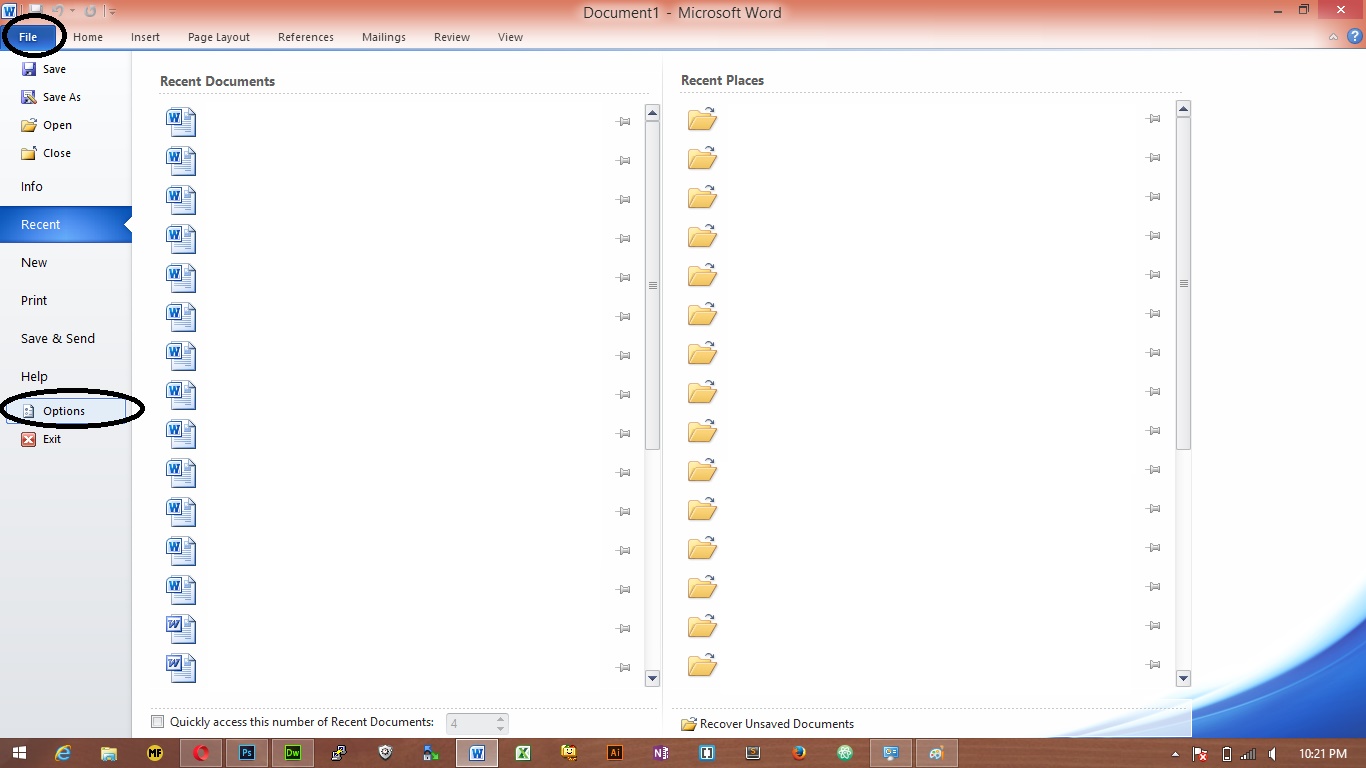Viewport: 1366px width, 768px height.
Task: Click the Recent Places scroll down arrow
Action: click(x=1184, y=679)
